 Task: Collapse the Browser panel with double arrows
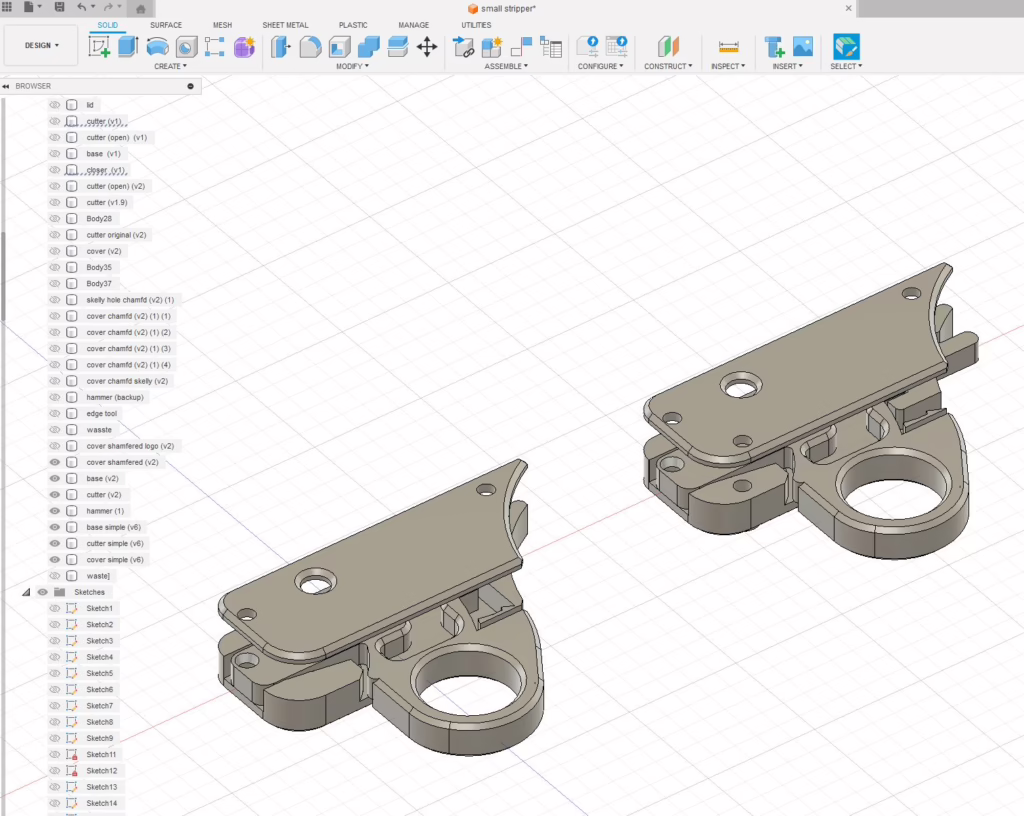pos(7,86)
